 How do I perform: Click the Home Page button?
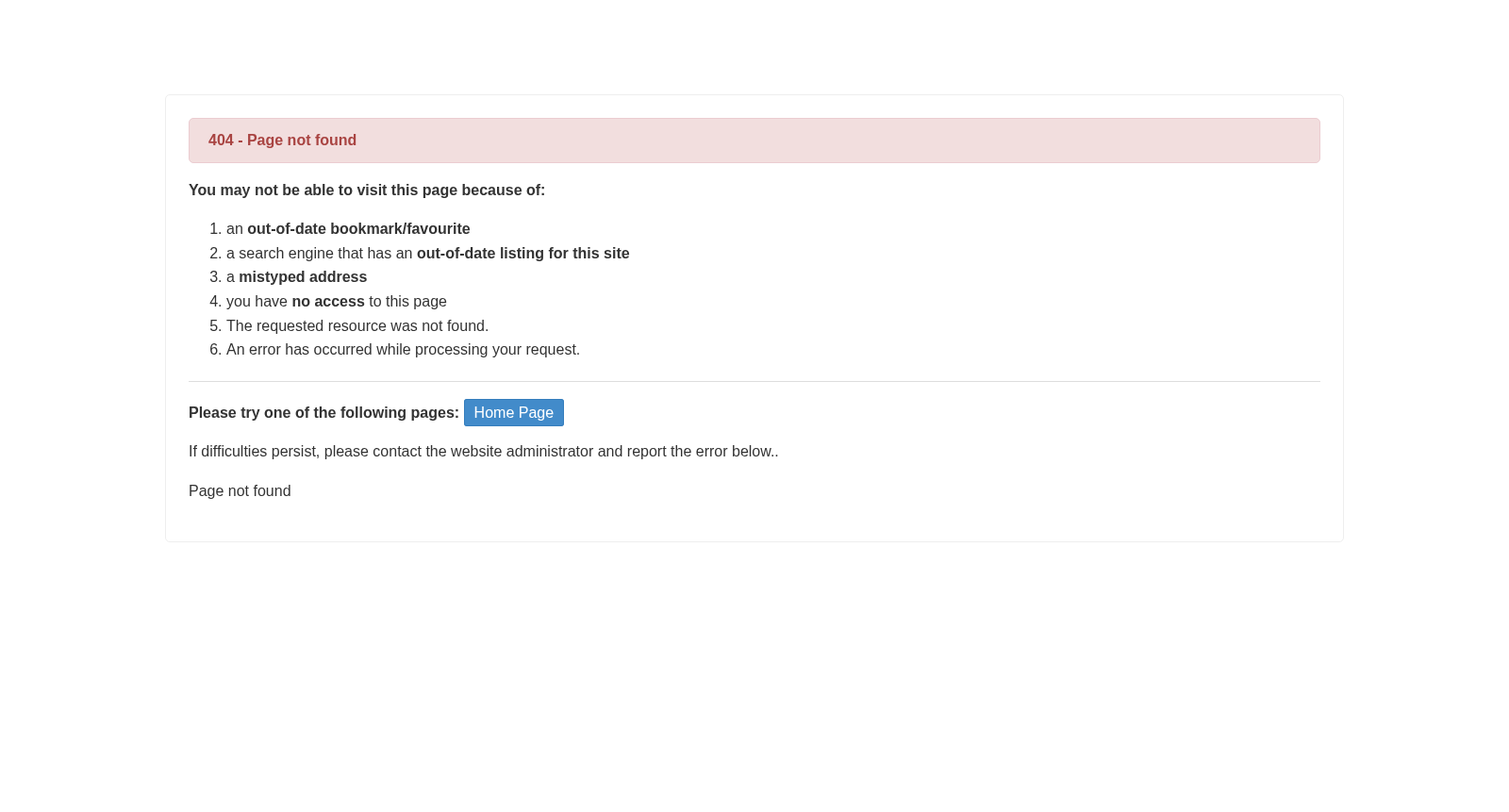[513, 412]
